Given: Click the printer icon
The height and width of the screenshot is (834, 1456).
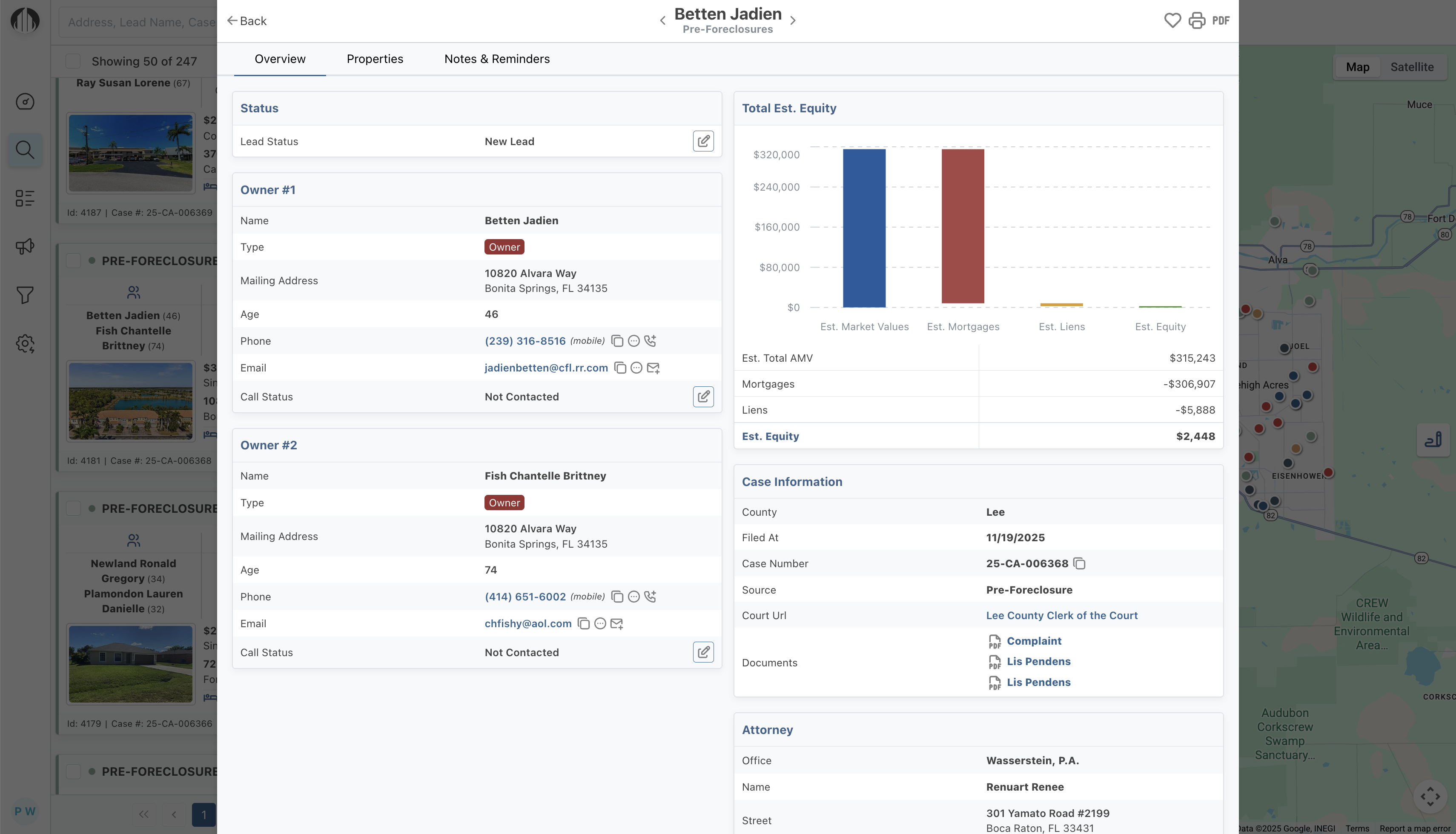Looking at the screenshot, I should coord(1196,20).
